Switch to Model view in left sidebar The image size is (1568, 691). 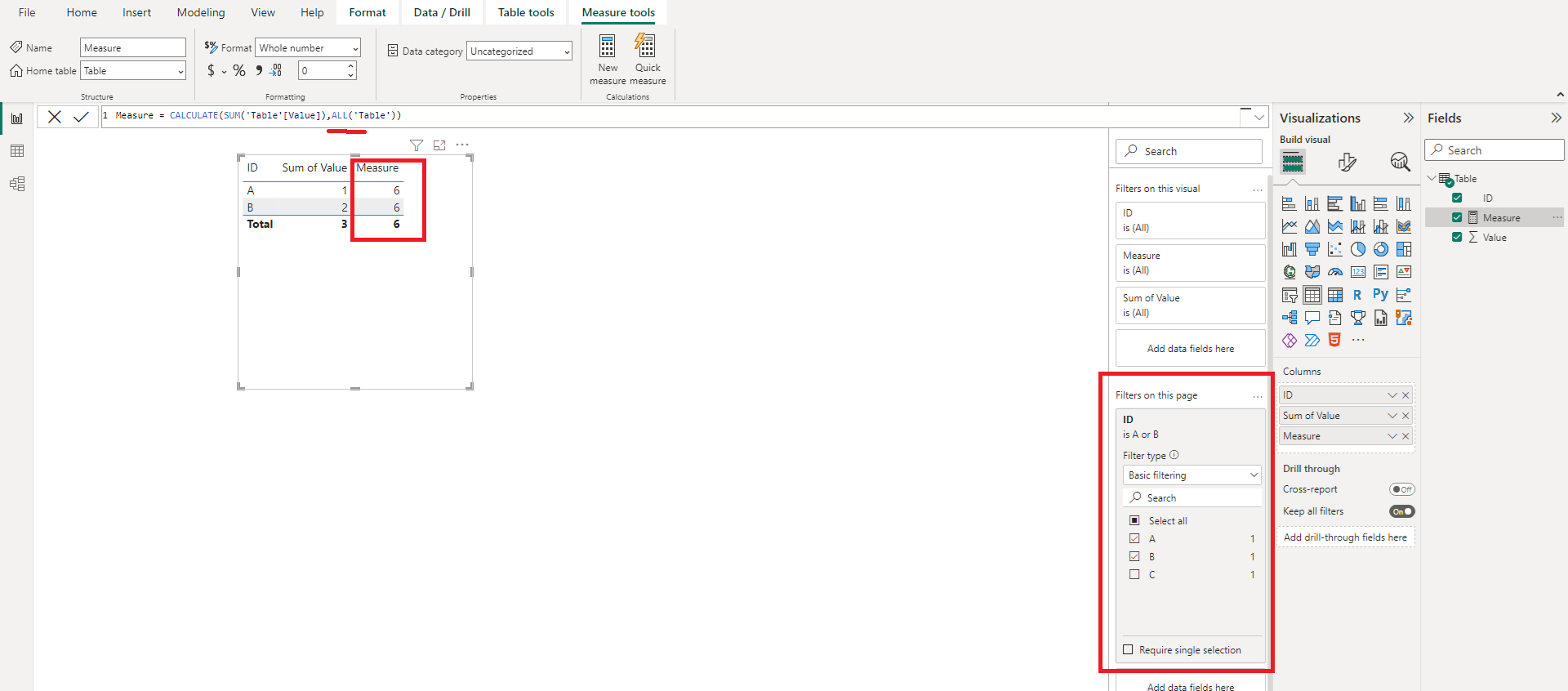17,184
